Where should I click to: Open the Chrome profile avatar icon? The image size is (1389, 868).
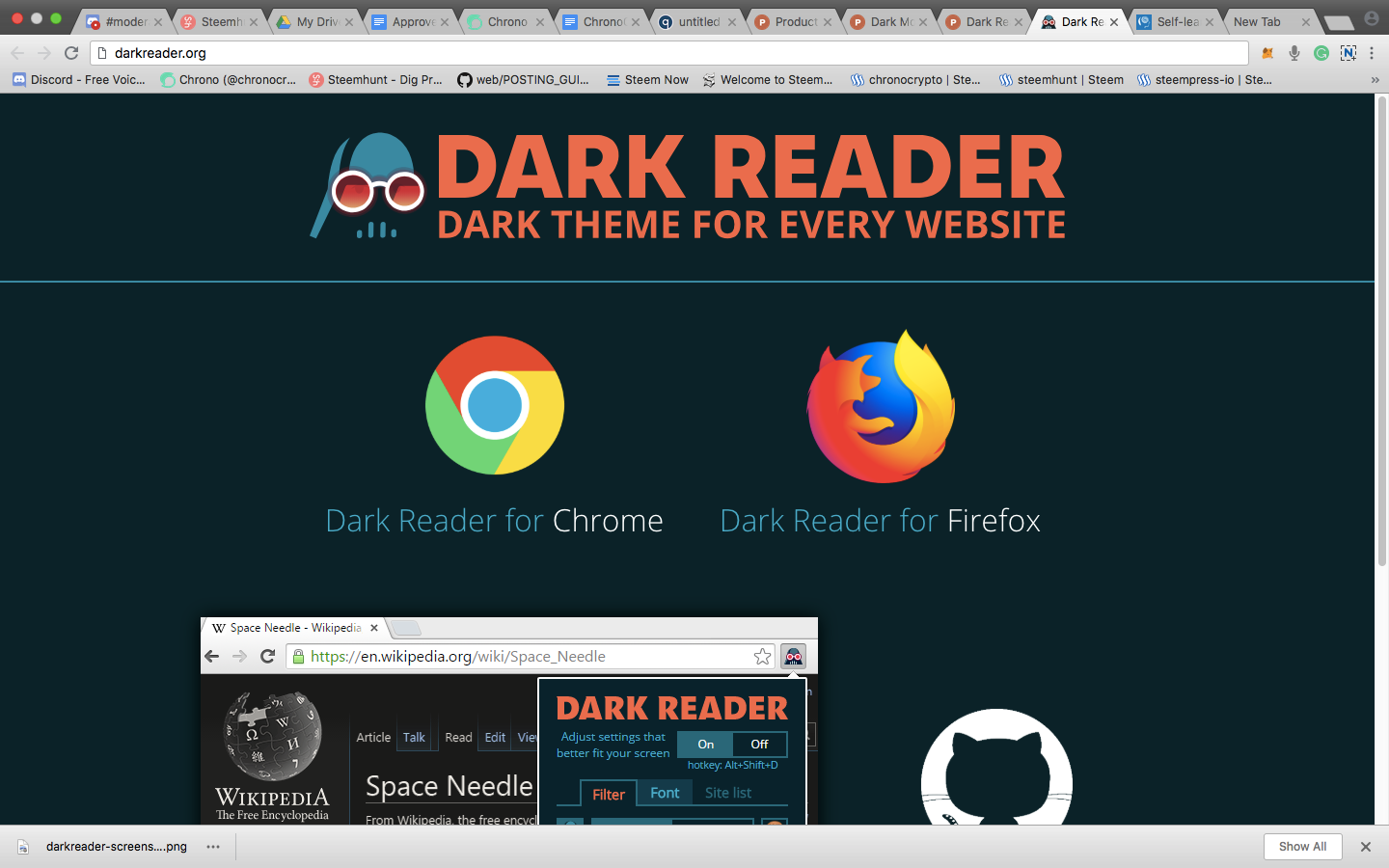point(1371,18)
